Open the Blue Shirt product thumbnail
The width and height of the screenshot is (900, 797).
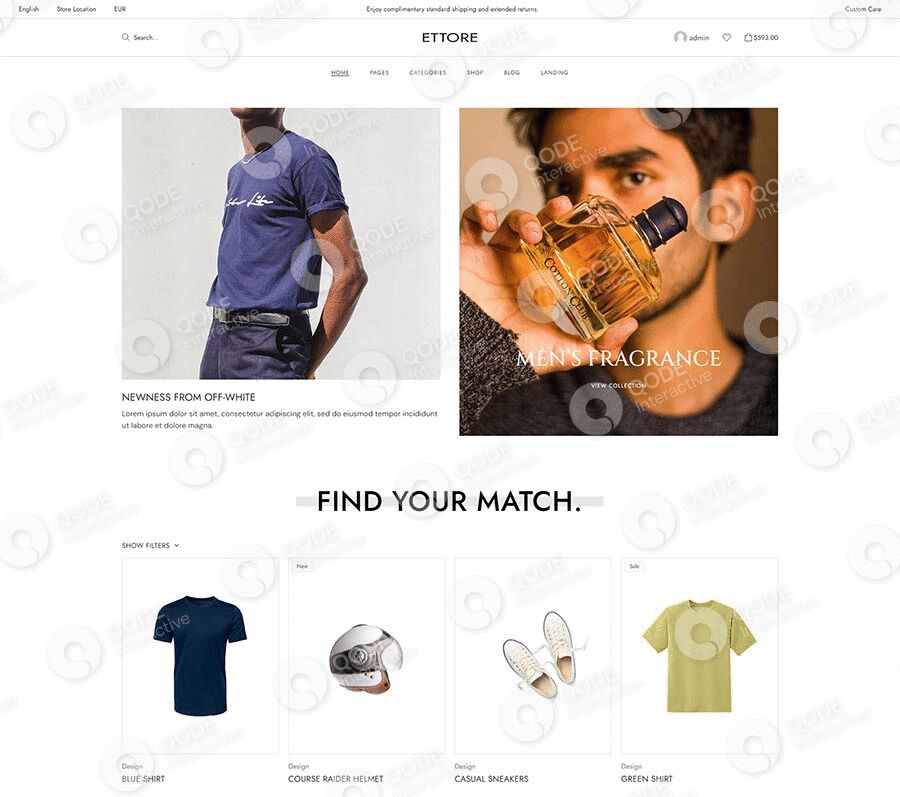[x=200, y=656]
